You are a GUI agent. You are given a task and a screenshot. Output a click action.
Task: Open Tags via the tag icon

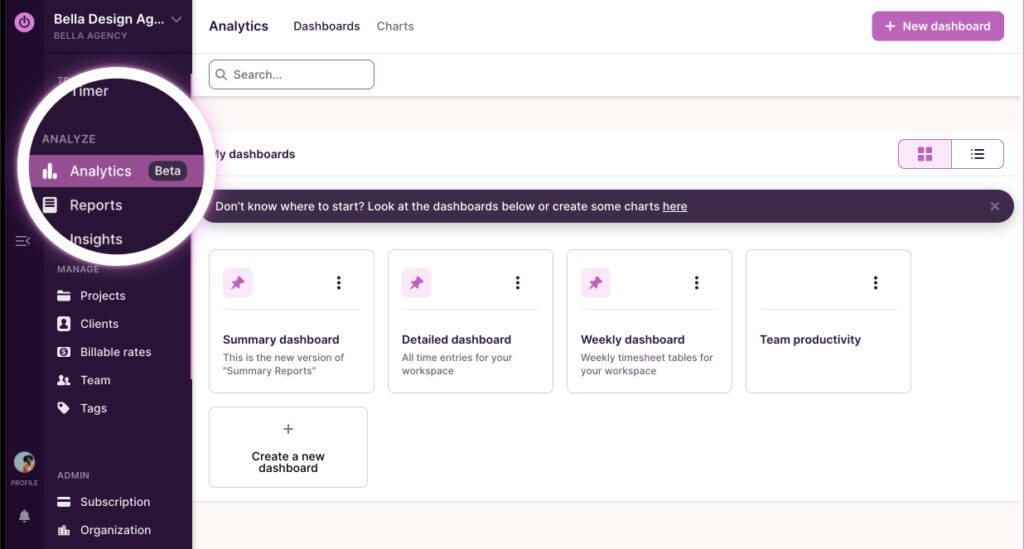pos(63,408)
